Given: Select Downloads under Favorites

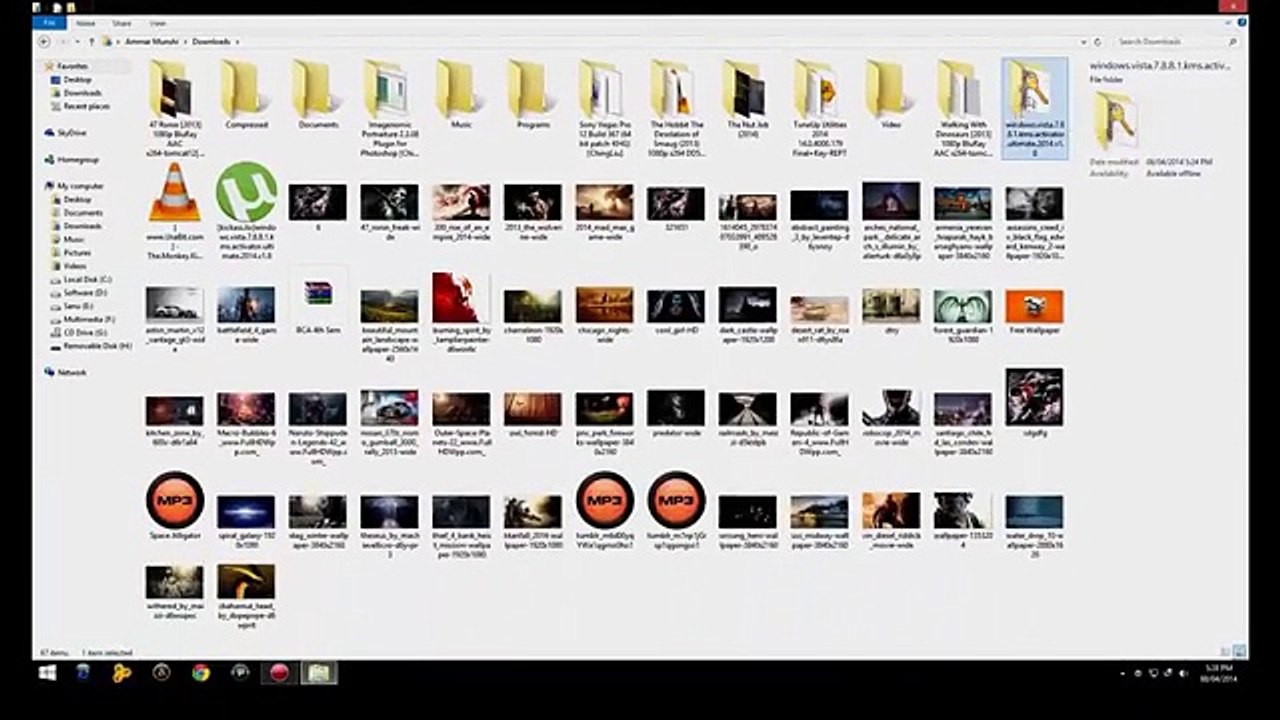Looking at the screenshot, I should click(82, 93).
